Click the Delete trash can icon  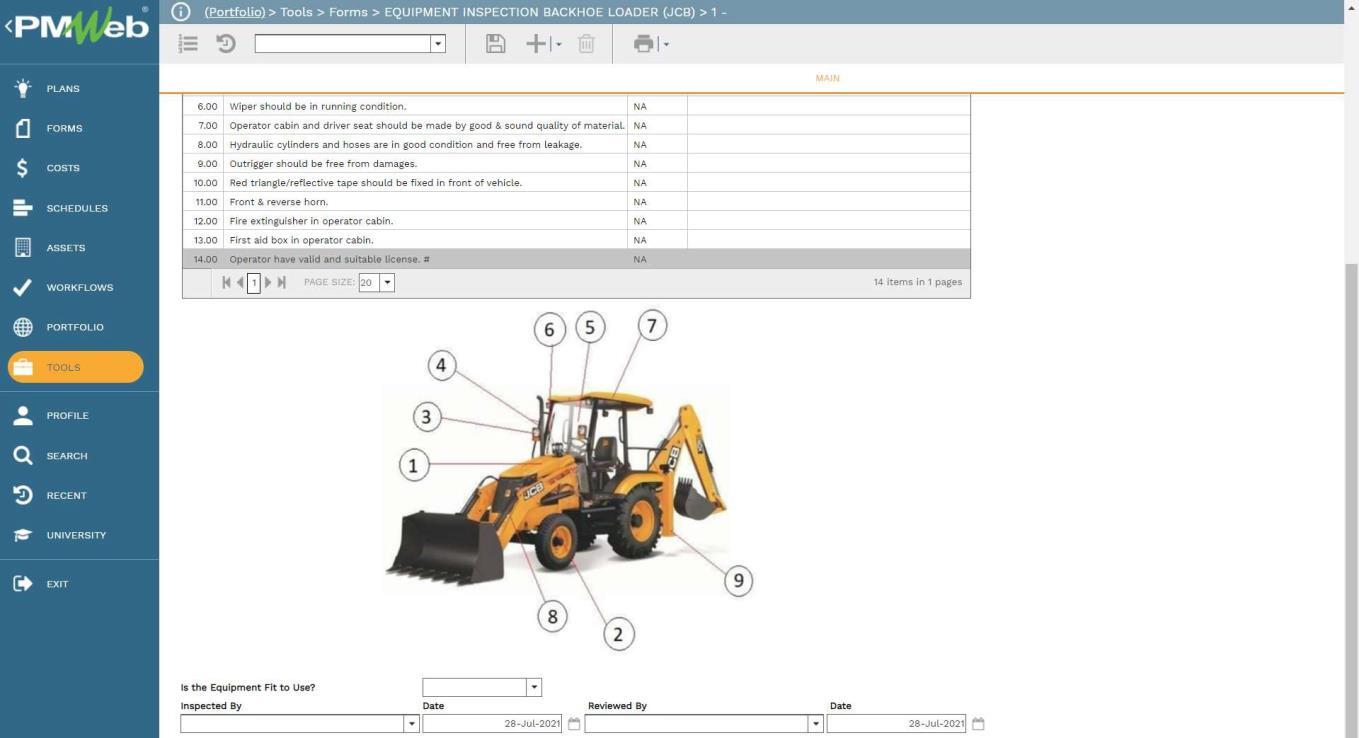click(587, 44)
